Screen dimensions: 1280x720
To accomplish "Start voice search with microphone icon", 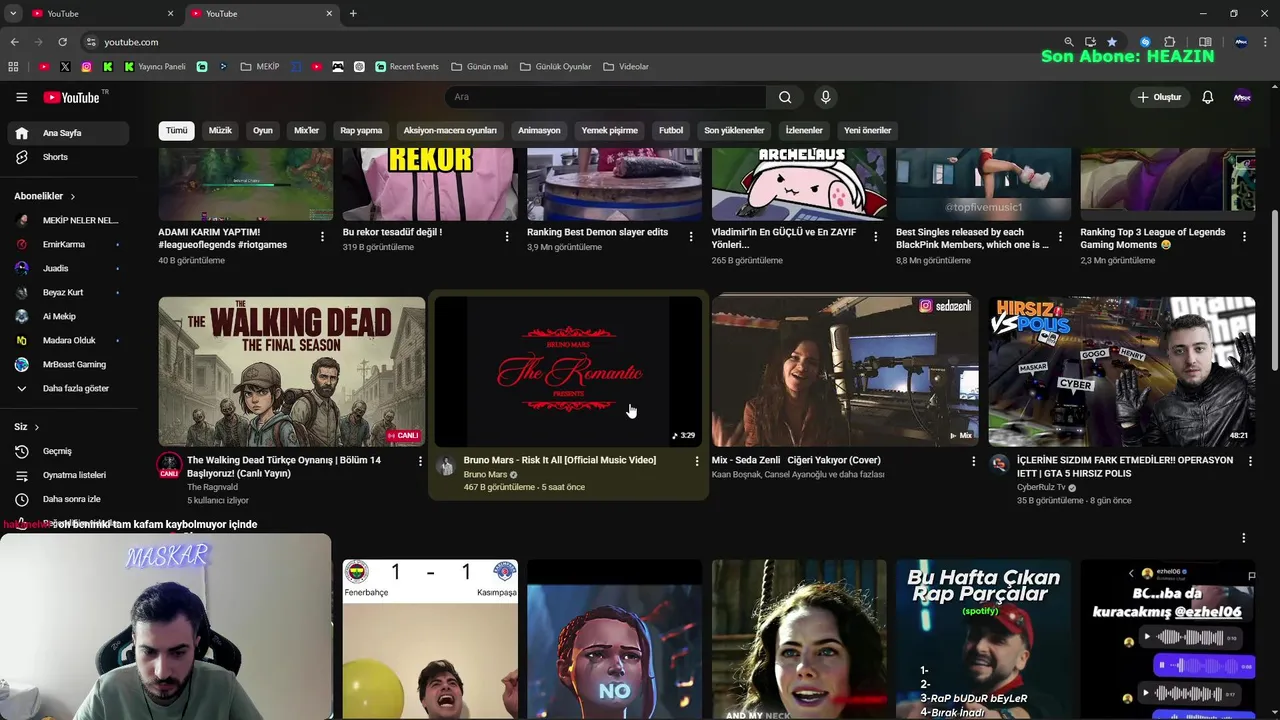I will coord(825,97).
